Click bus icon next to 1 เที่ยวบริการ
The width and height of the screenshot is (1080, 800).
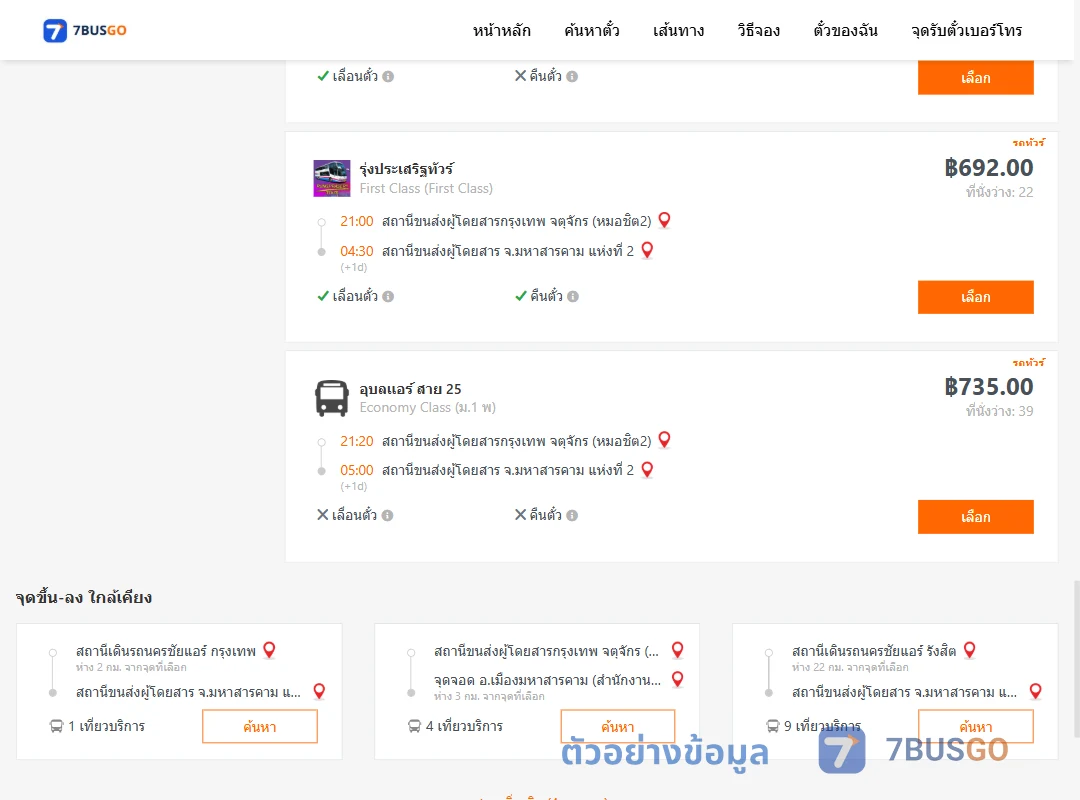(x=56, y=726)
